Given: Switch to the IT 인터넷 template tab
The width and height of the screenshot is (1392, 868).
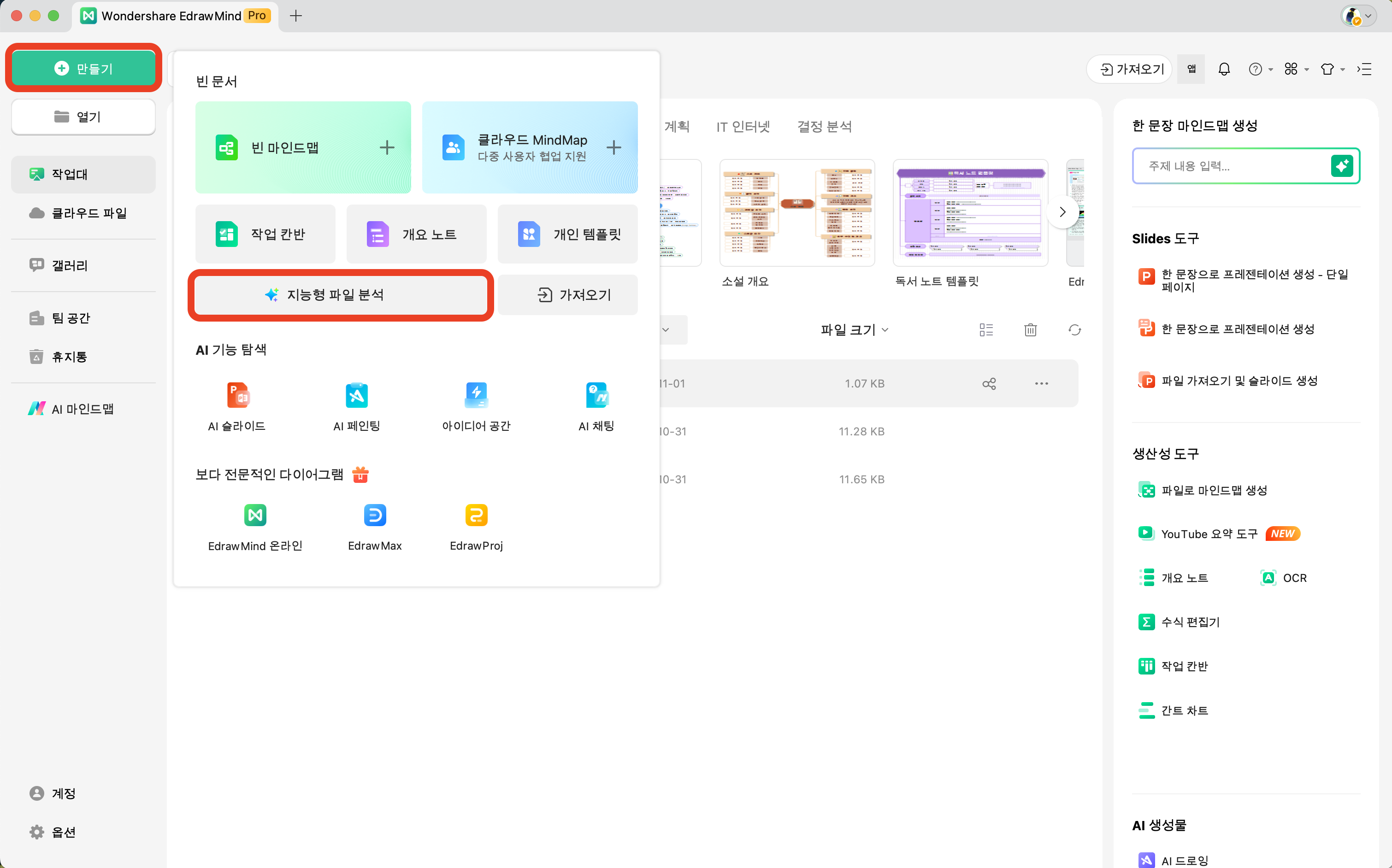Looking at the screenshot, I should point(743,126).
